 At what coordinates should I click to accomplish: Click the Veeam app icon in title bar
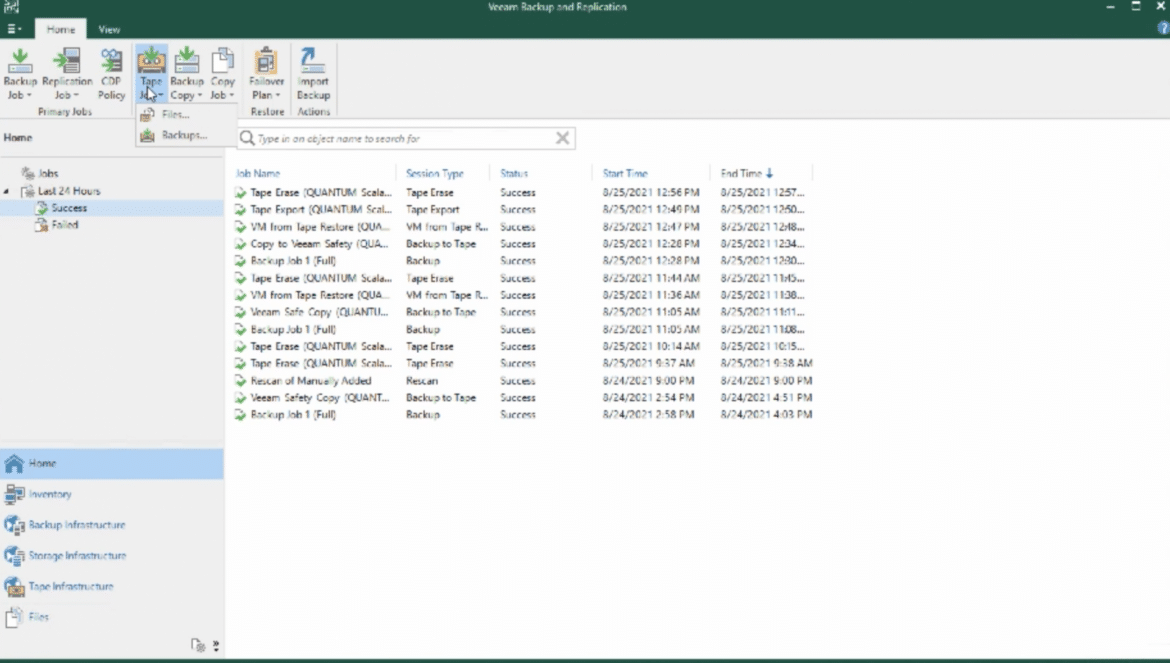(x=11, y=7)
